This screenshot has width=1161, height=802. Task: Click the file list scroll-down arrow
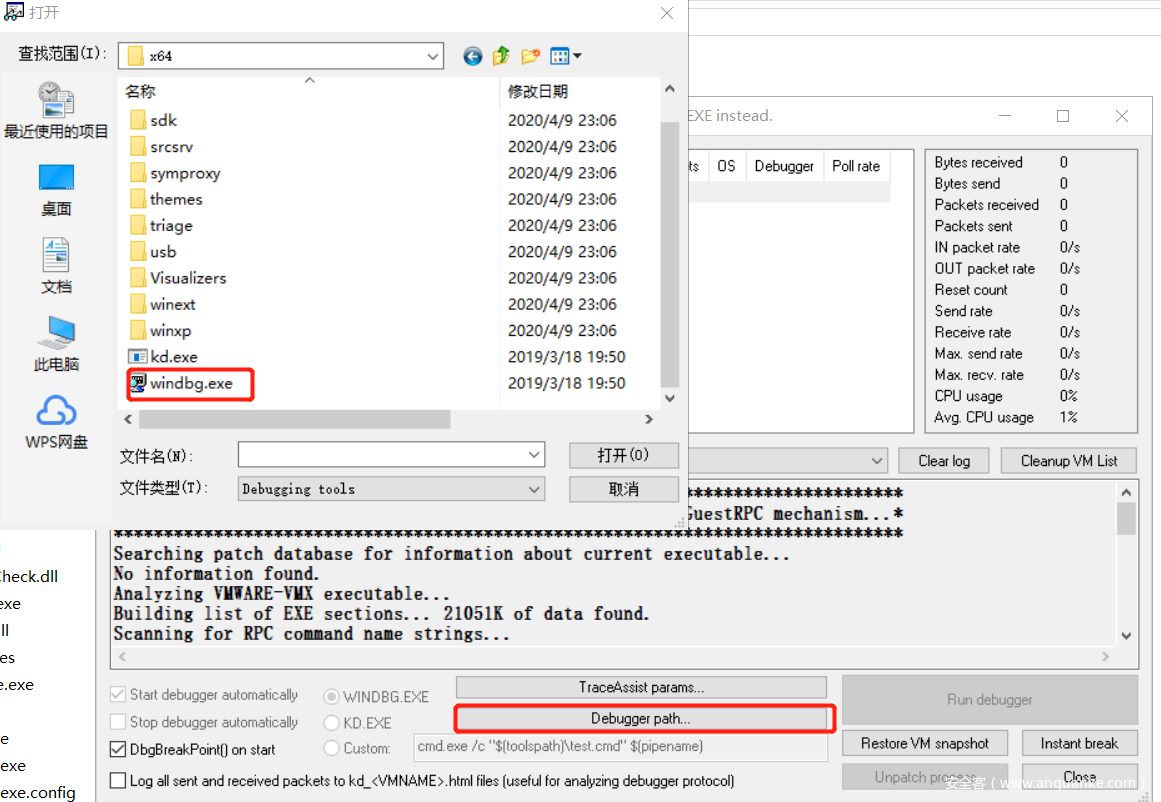pos(669,398)
